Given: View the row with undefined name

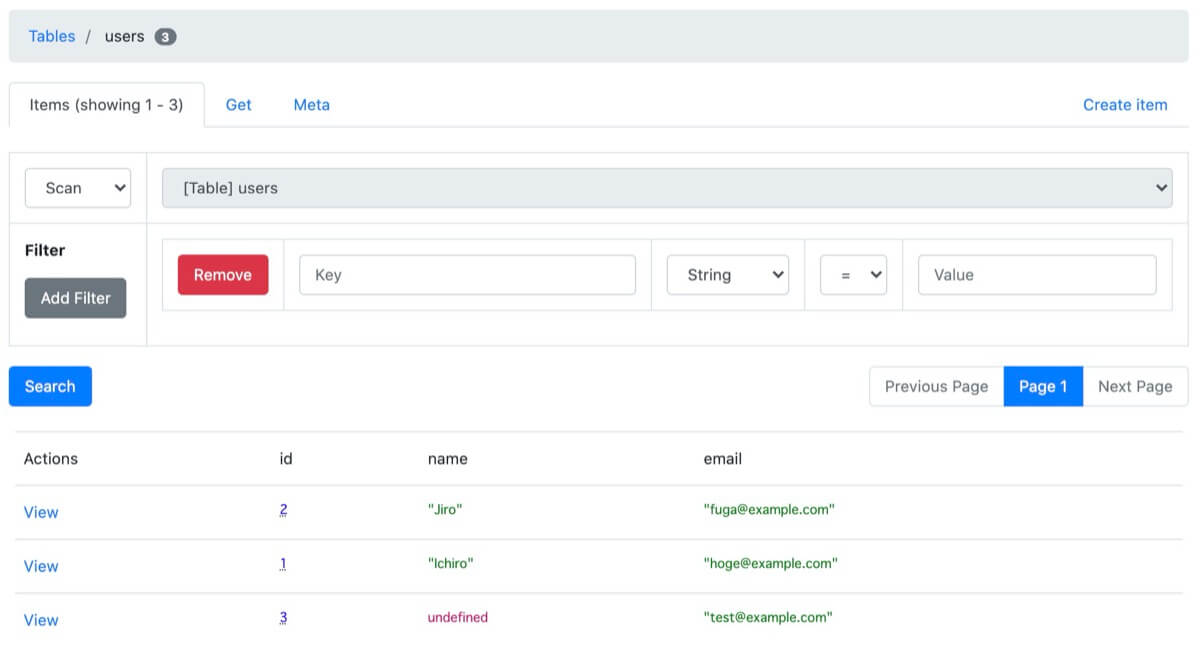Looking at the screenshot, I should (x=40, y=620).
